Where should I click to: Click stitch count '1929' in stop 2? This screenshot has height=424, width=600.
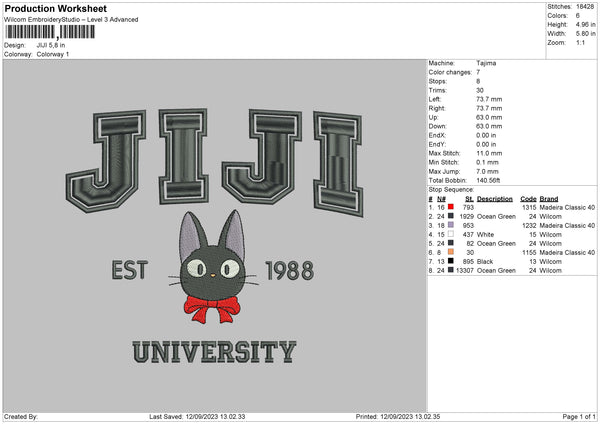pyautogui.click(x=466, y=217)
